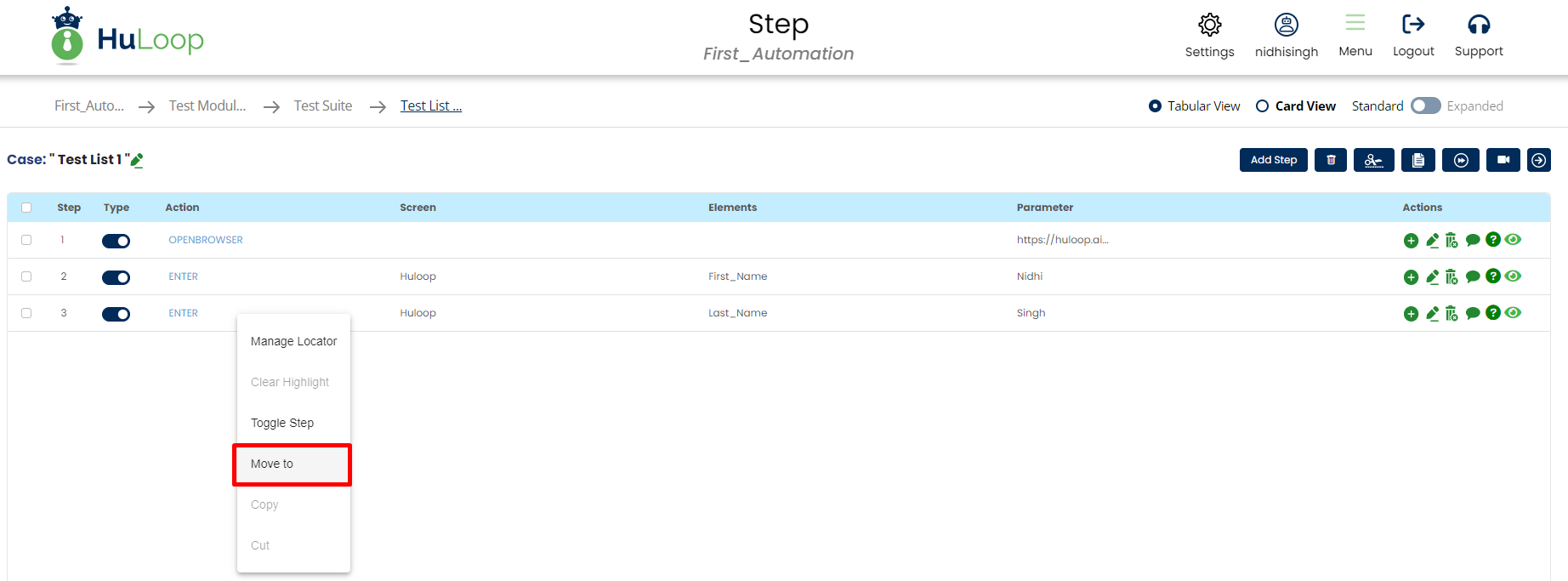This screenshot has width=1568, height=581.
Task: Click the fast-forward run button in toolbar
Action: point(1461,160)
